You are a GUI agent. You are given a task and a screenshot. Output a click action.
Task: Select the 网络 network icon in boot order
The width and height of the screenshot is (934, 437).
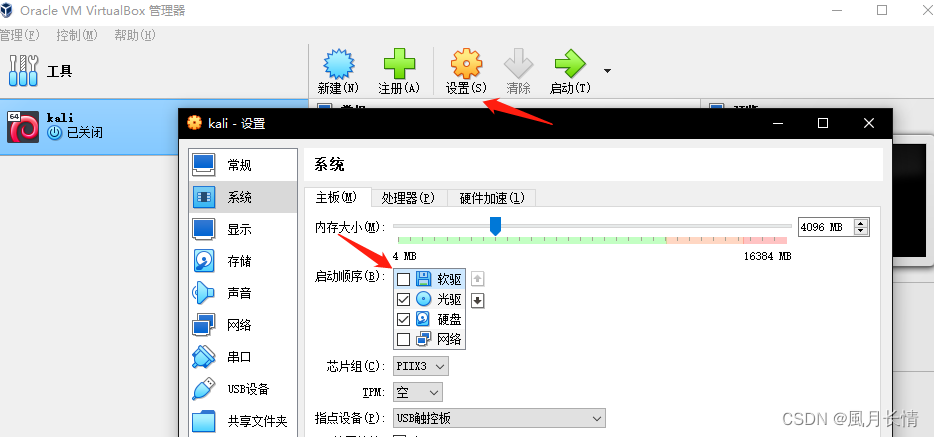point(424,339)
